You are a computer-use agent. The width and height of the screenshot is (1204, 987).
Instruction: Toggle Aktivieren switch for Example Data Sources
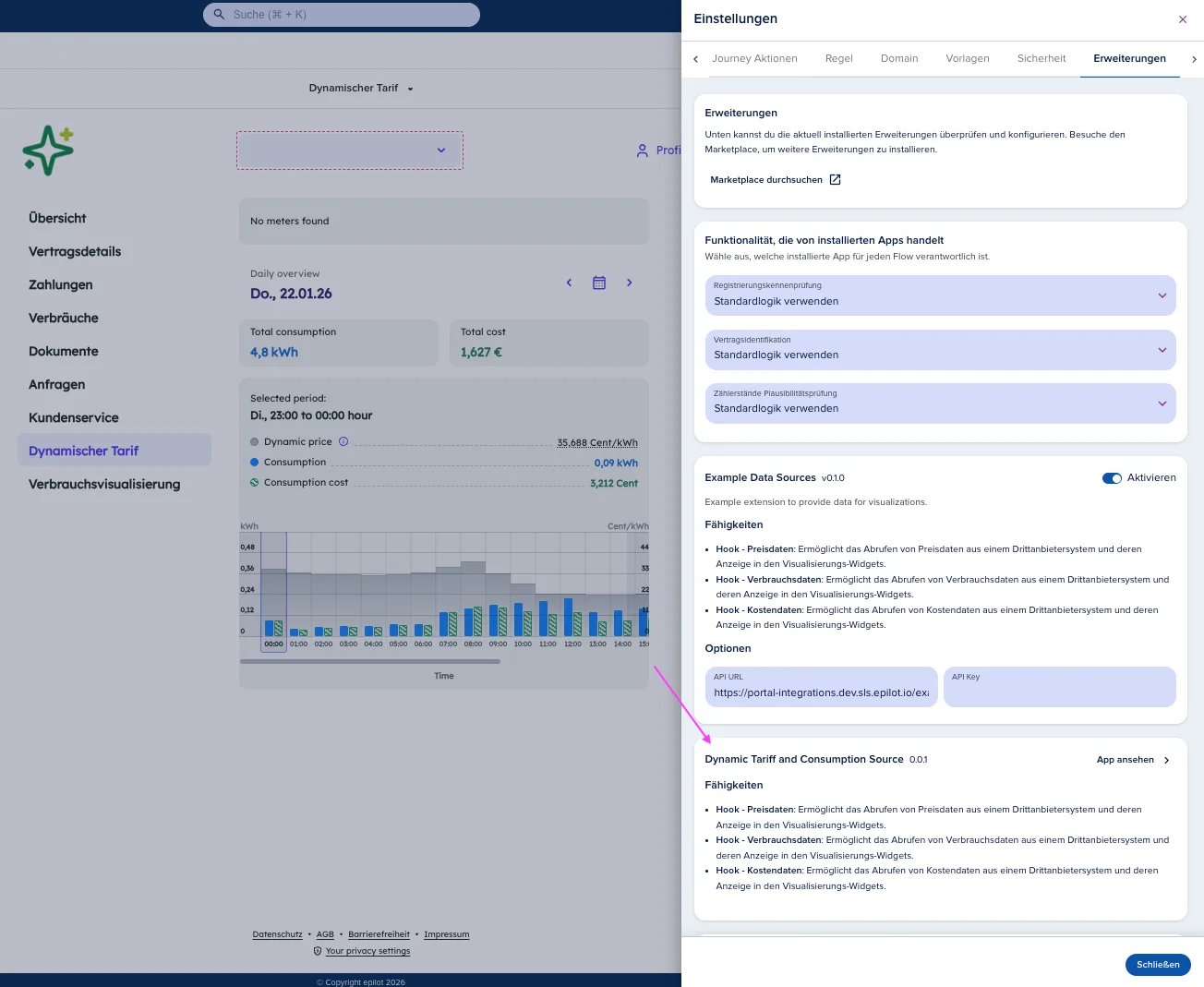1112,478
